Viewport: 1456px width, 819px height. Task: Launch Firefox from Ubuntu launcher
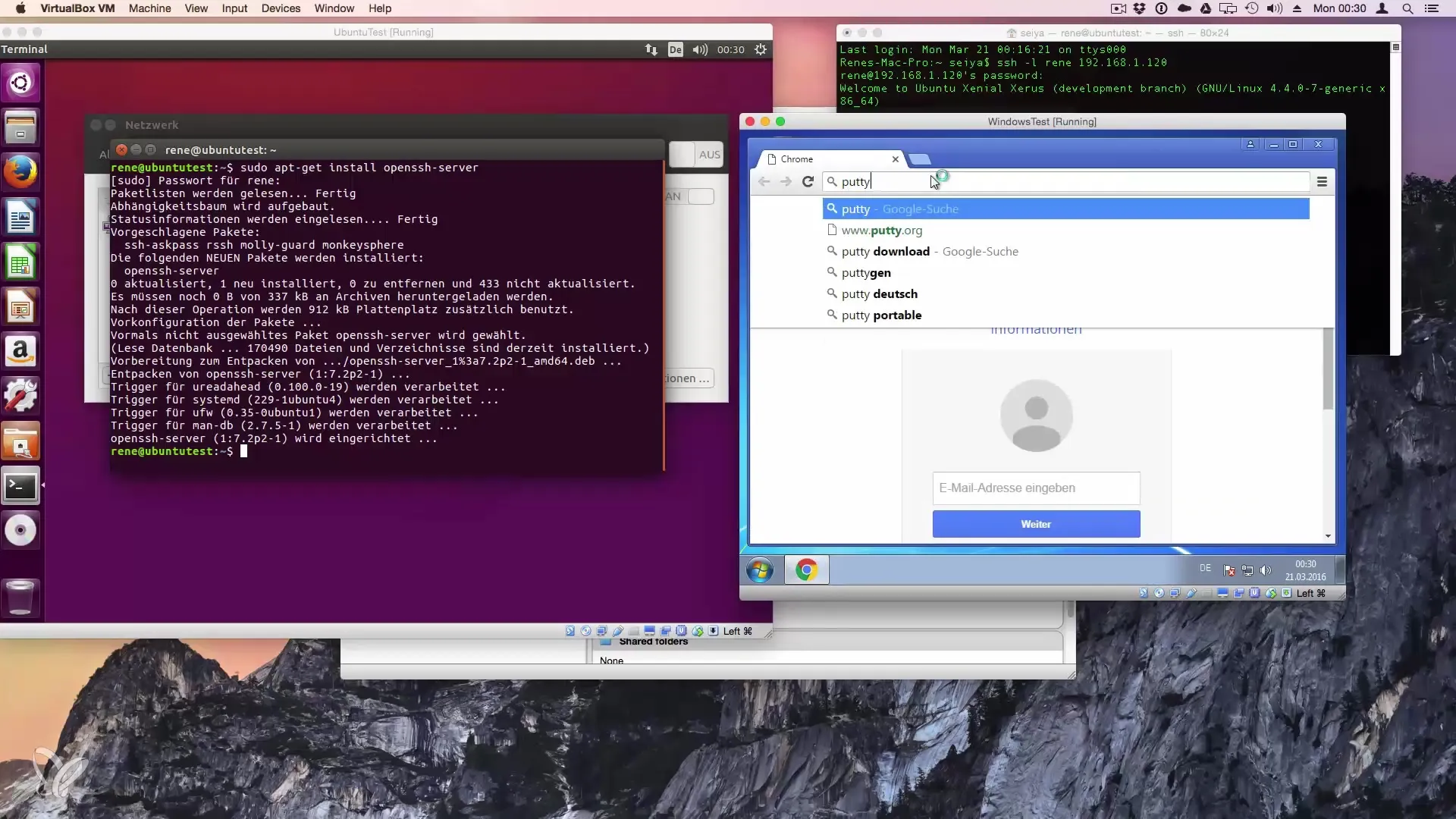click(x=20, y=172)
